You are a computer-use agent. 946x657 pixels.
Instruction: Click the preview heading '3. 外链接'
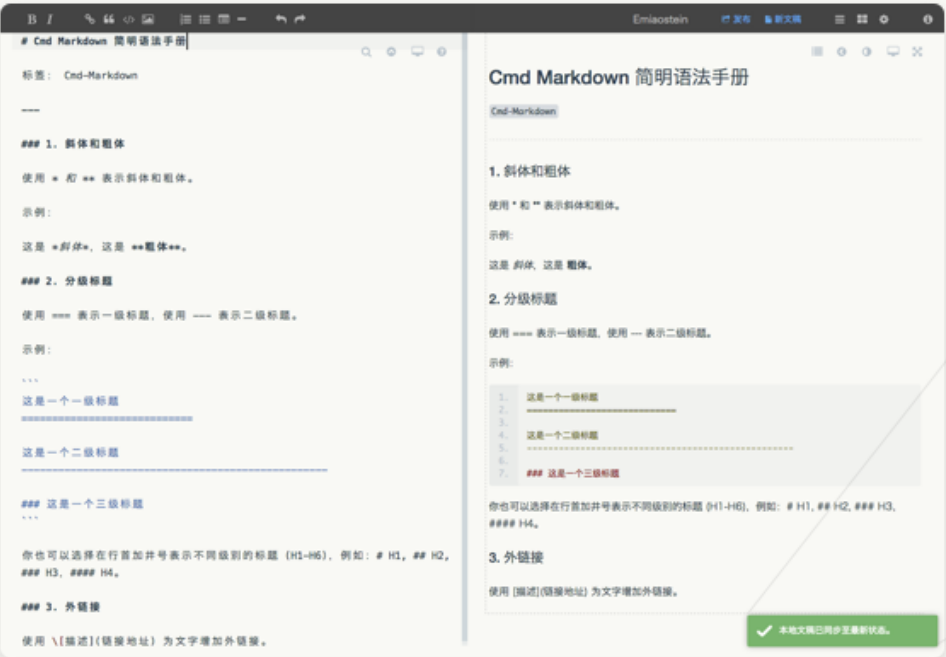(516, 557)
